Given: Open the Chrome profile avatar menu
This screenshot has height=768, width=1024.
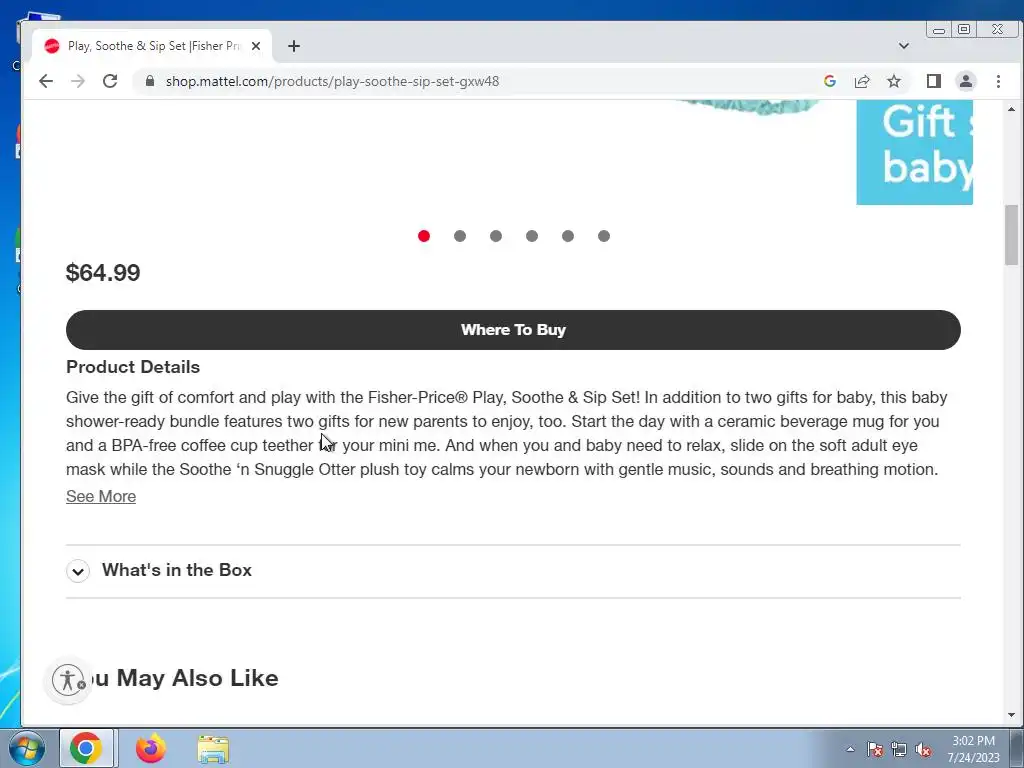Looking at the screenshot, I should click(x=965, y=81).
